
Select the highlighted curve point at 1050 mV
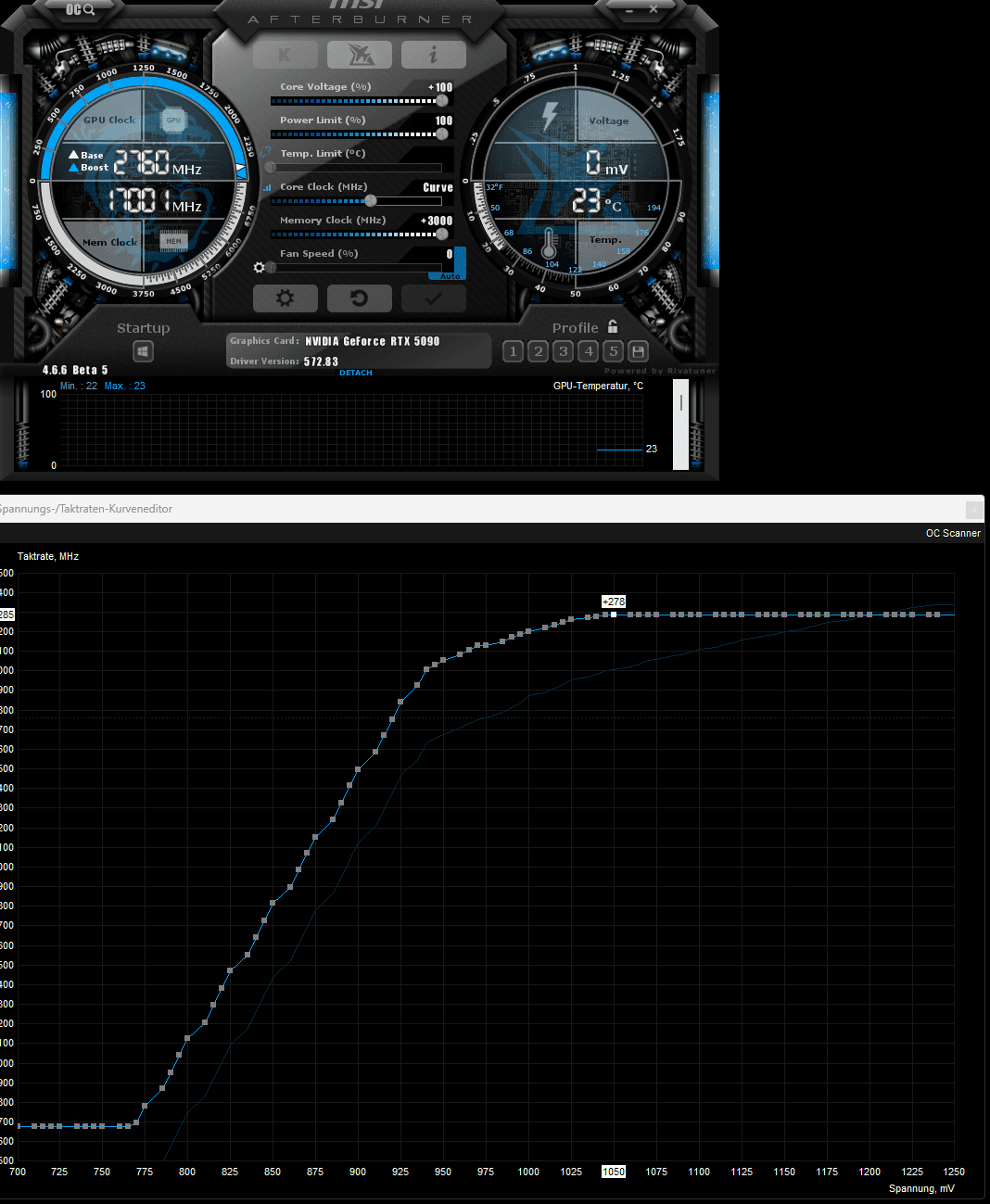click(x=614, y=615)
